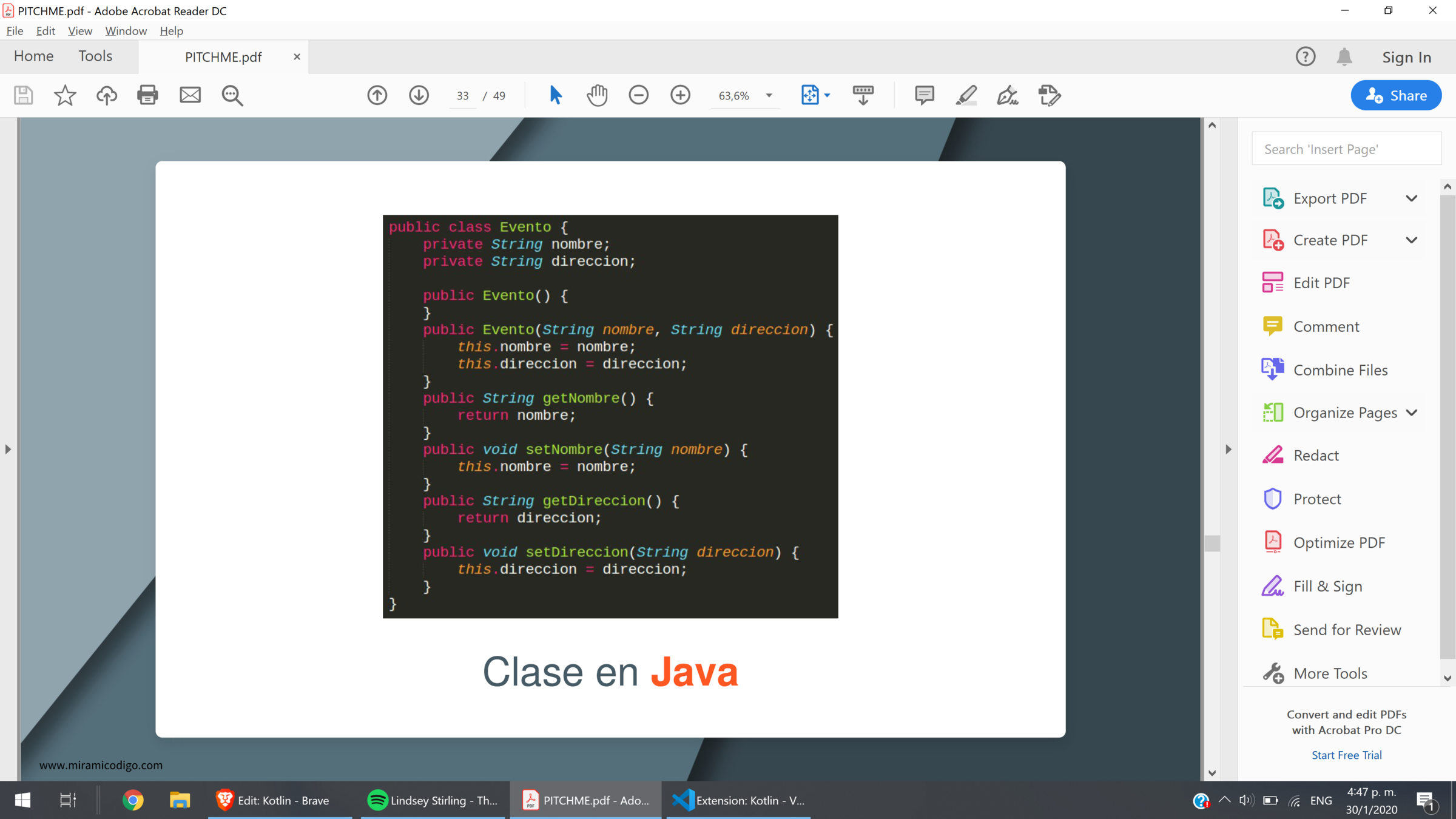Click the zoom out minus icon
The height and width of the screenshot is (819, 1456).
click(638, 95)
